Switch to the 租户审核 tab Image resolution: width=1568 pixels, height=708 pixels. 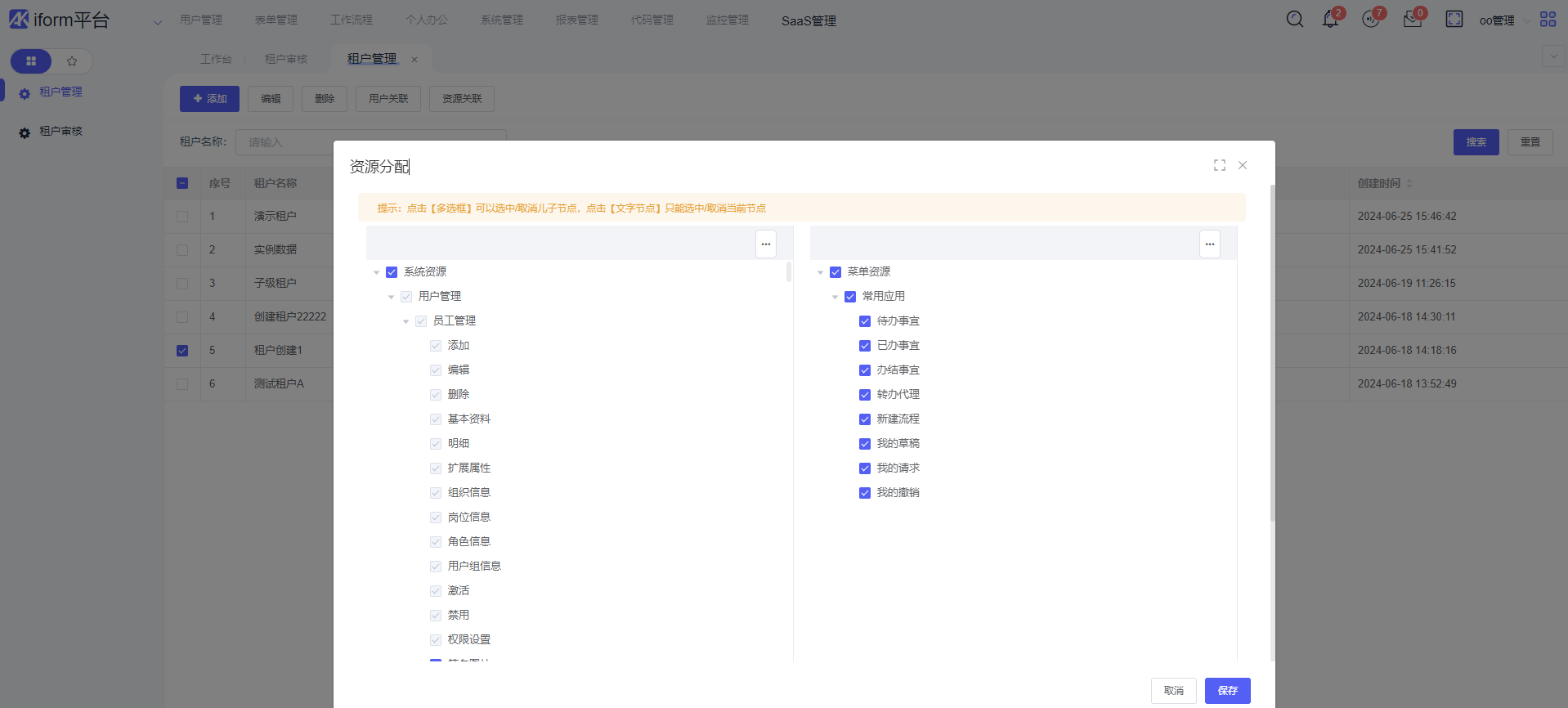(285, 59)
